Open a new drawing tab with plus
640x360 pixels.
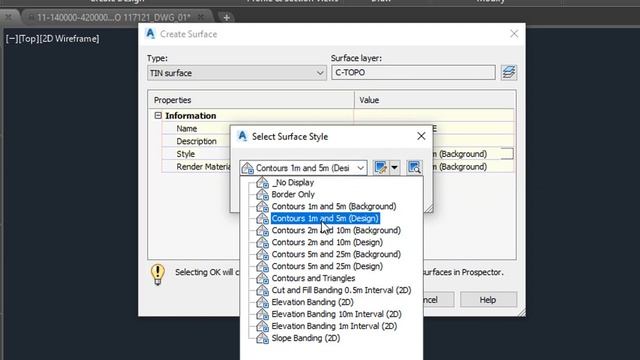227,18
